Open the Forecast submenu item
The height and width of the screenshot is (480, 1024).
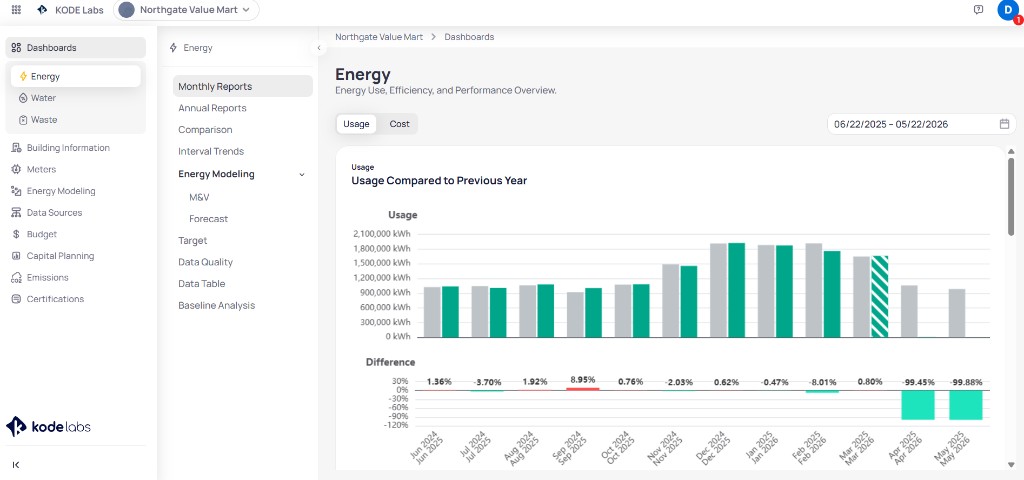208,219
